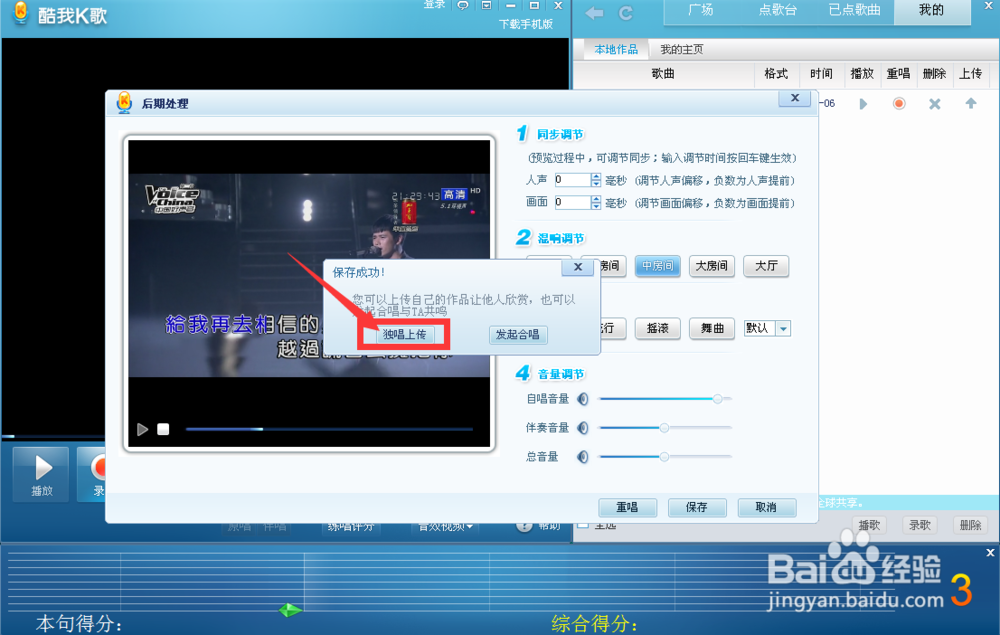Screen dimensions: 1000x635
Task: Click the 时间 column header
Action: click(821, 74)
